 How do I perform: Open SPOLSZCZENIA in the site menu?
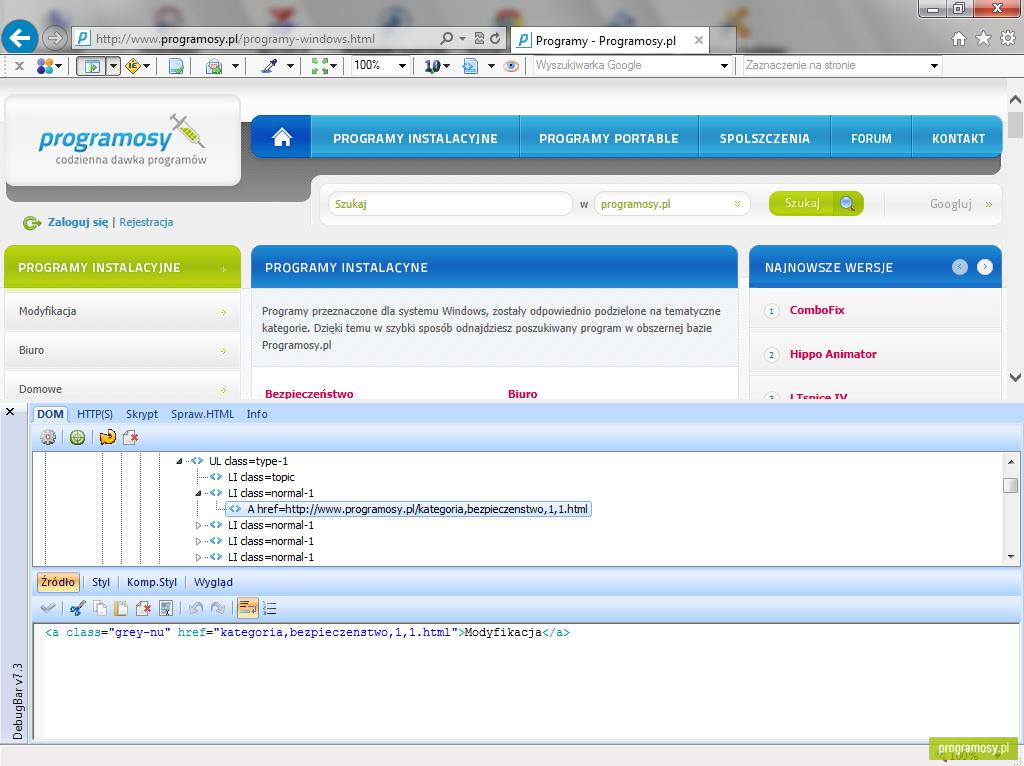pyautogui.click(x=765, y=138)
